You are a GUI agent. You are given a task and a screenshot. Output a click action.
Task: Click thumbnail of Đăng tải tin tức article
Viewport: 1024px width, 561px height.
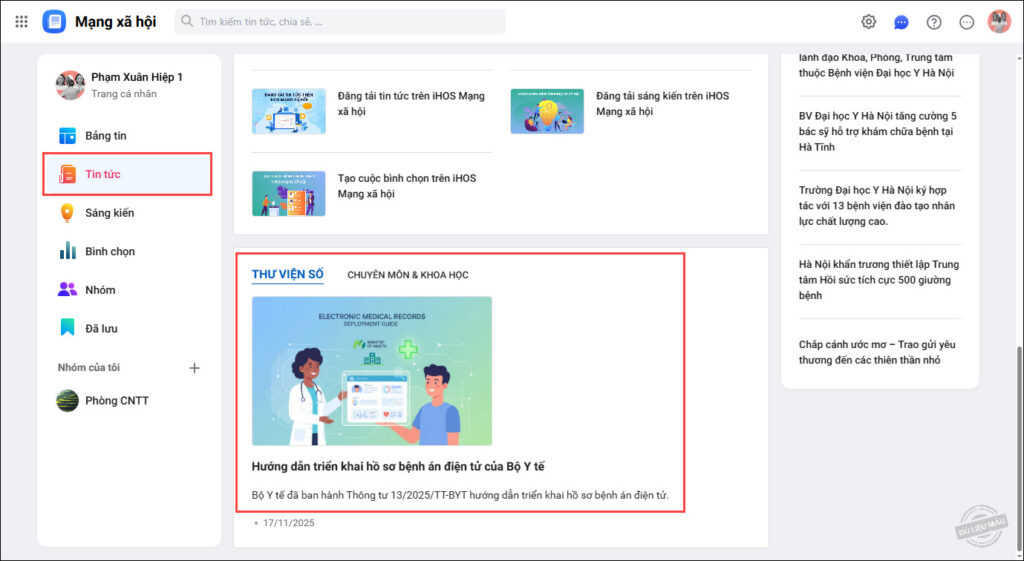click(289, 111)
